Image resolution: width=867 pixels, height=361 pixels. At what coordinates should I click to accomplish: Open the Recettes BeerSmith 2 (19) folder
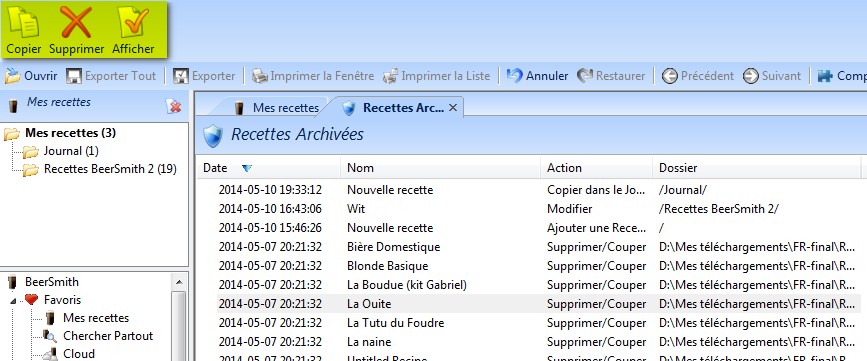coord(110,169)
